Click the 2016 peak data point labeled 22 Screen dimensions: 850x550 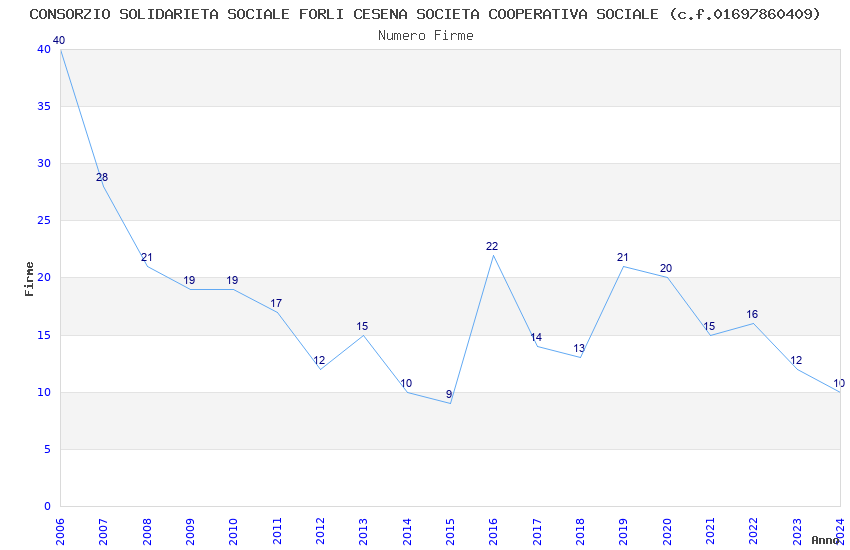coord(493,255)
